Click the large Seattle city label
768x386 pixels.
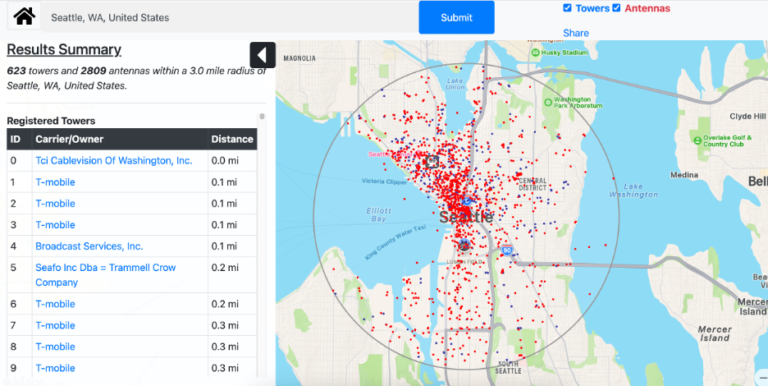(x=466, y=217)
